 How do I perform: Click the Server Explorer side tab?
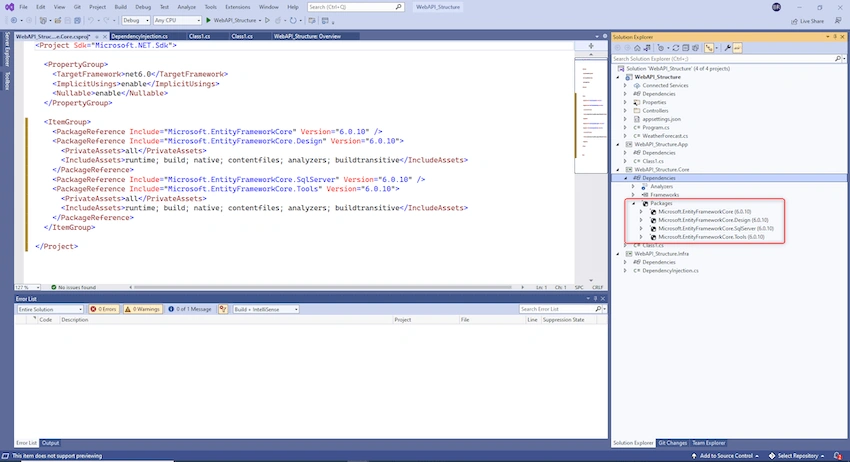click(7, 50)
